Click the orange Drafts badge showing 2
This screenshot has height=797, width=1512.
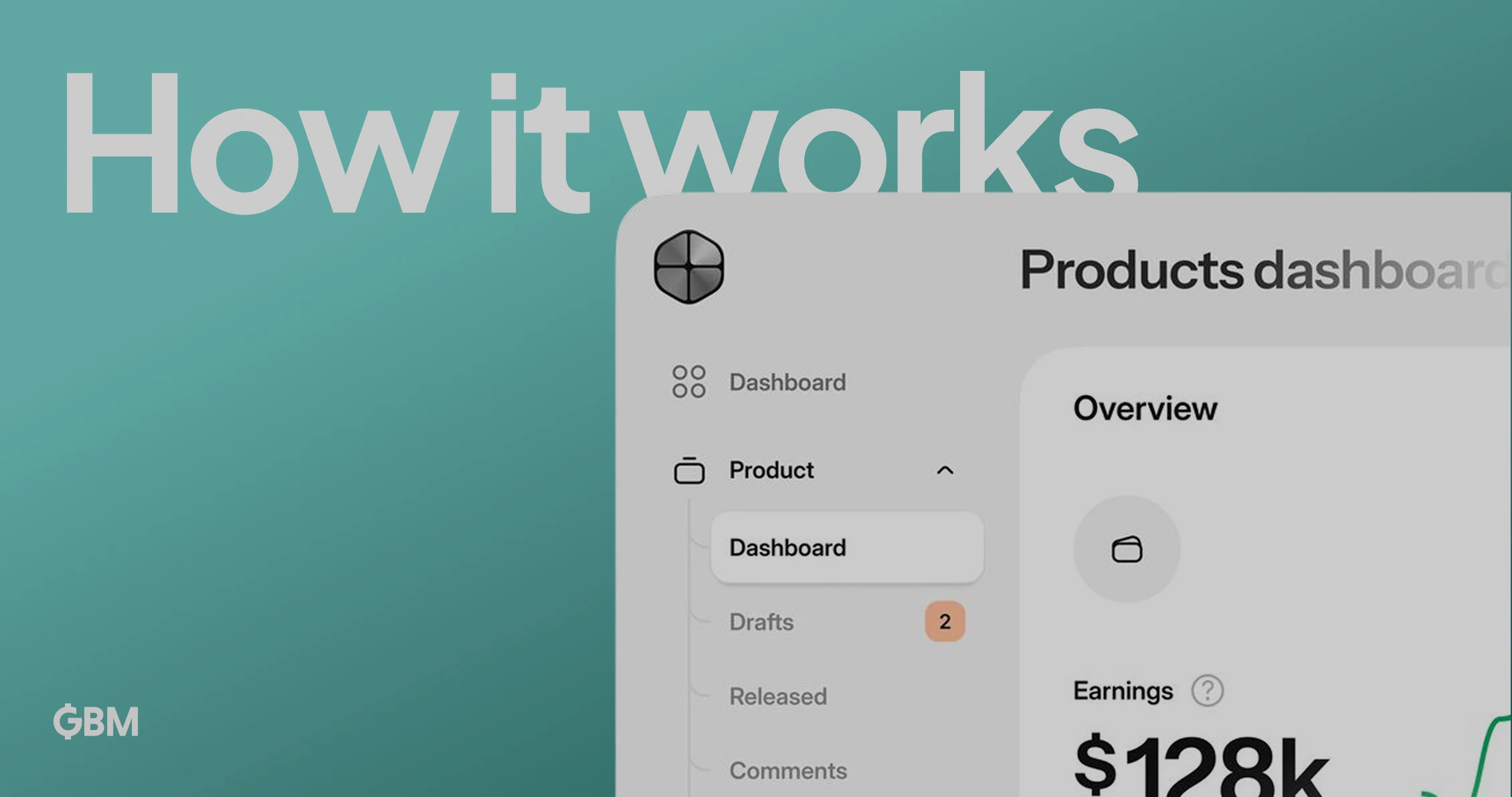[945, 622]
